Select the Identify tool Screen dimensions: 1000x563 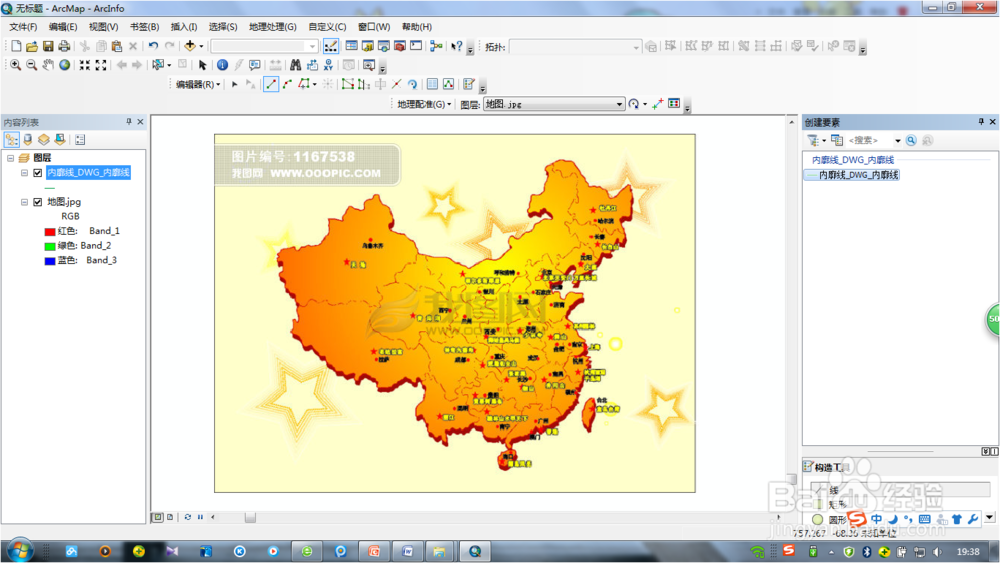pyautogui.click(x=222, y=65)
